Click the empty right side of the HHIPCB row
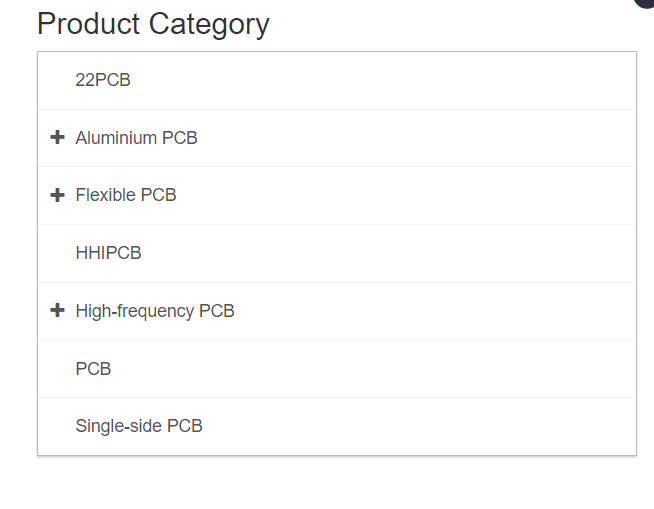This screenshot has height=509, width=654. click(450, 253)
